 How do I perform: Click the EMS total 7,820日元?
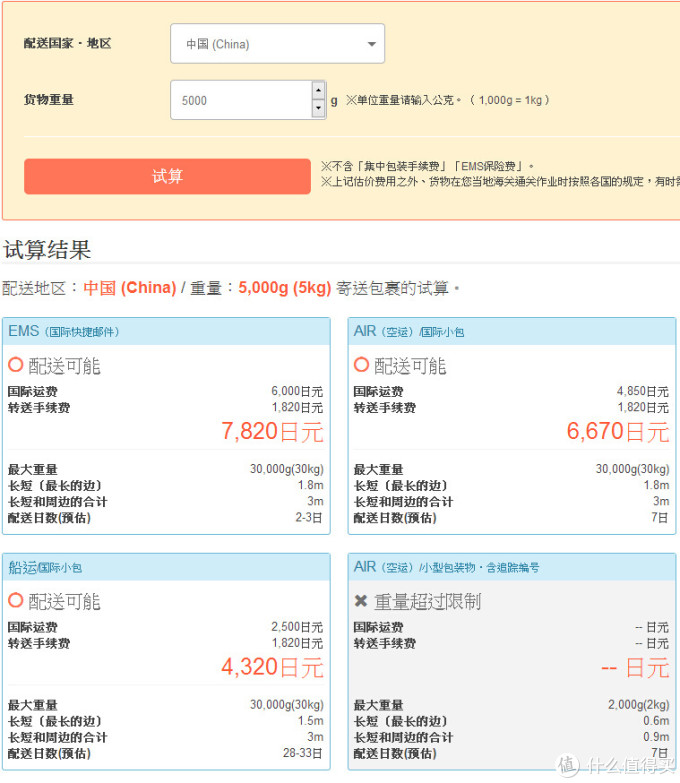pyautogui.click(x=272, y=431)
